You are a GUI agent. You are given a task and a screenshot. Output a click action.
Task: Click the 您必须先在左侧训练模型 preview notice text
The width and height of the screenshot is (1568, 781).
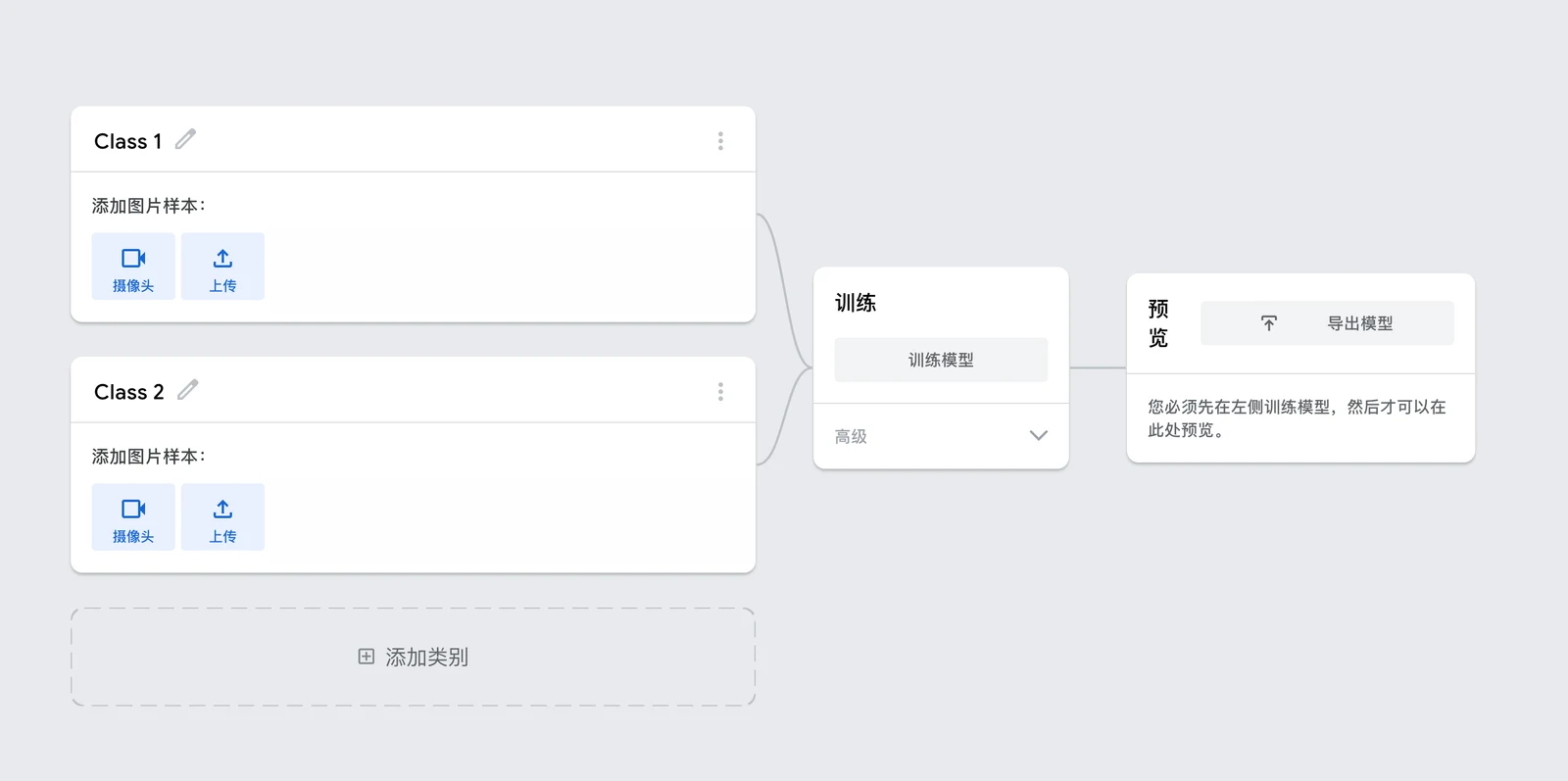(x=1297, y=418)
